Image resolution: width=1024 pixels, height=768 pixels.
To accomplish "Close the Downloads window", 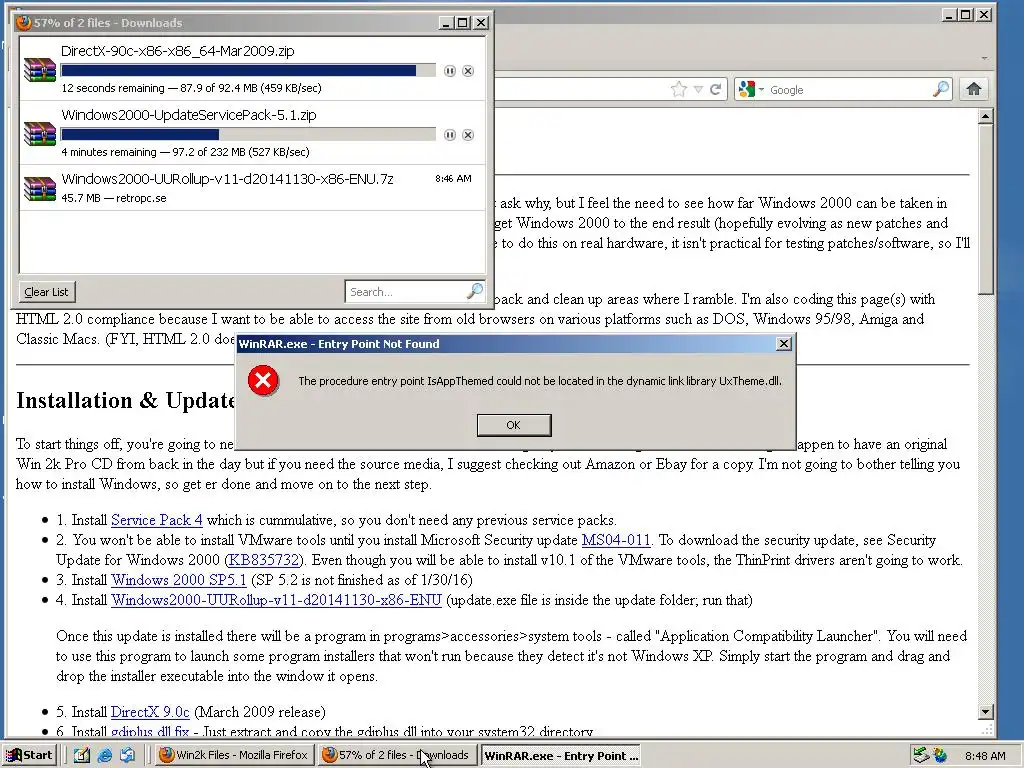I will (x=481, y=23).
